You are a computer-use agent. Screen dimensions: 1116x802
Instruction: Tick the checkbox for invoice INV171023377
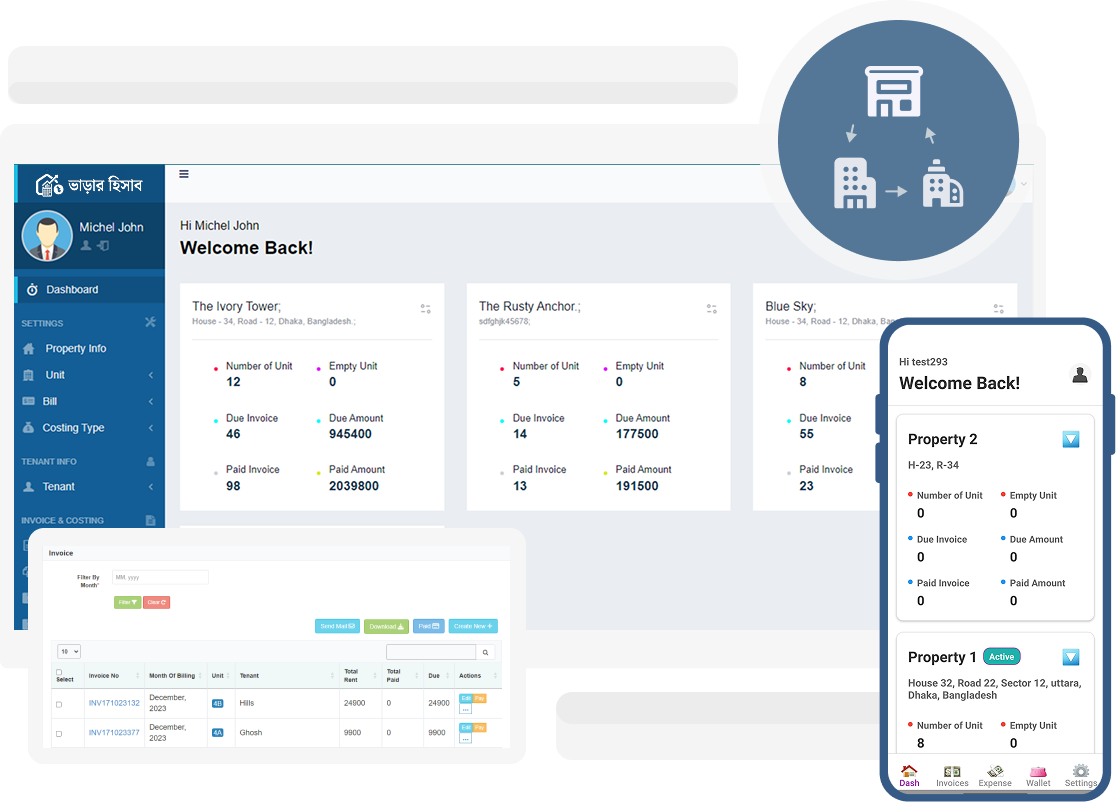59,734
